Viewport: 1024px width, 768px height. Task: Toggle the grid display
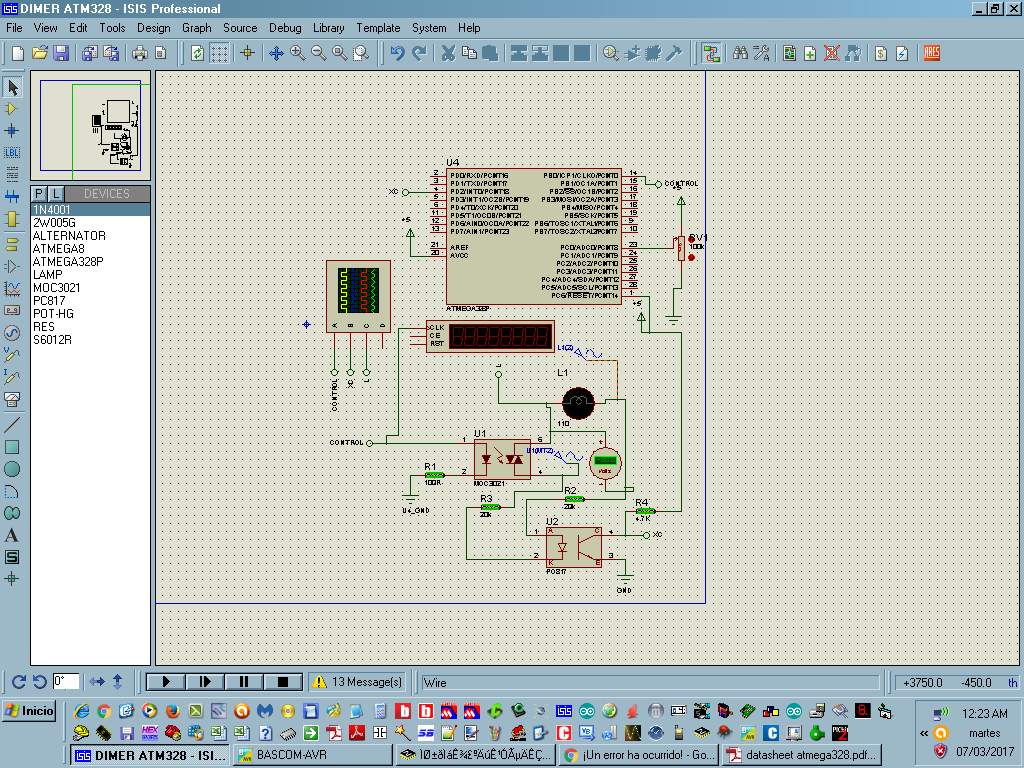219,54
